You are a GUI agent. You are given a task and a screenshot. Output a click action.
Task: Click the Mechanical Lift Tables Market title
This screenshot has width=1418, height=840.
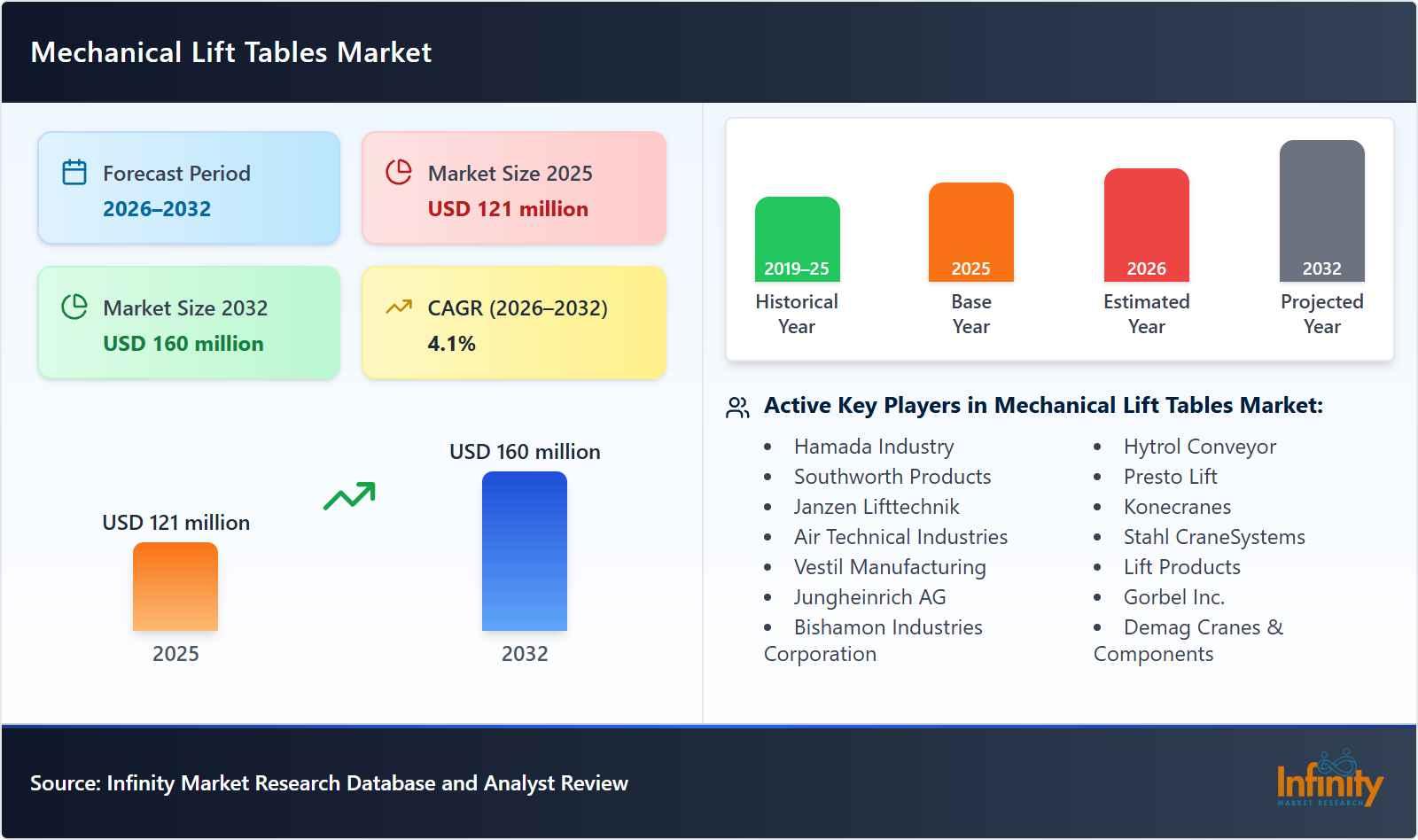tap(230, 52)
